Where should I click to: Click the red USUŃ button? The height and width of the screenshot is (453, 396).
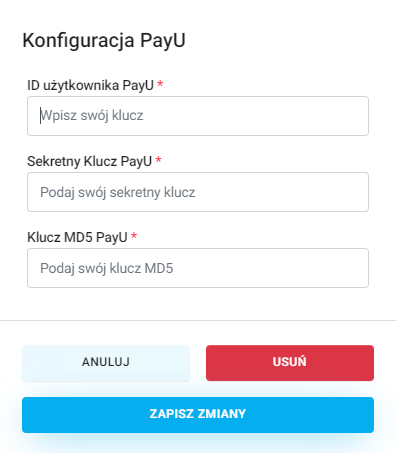pyautogui.click(x=290, y=363)
